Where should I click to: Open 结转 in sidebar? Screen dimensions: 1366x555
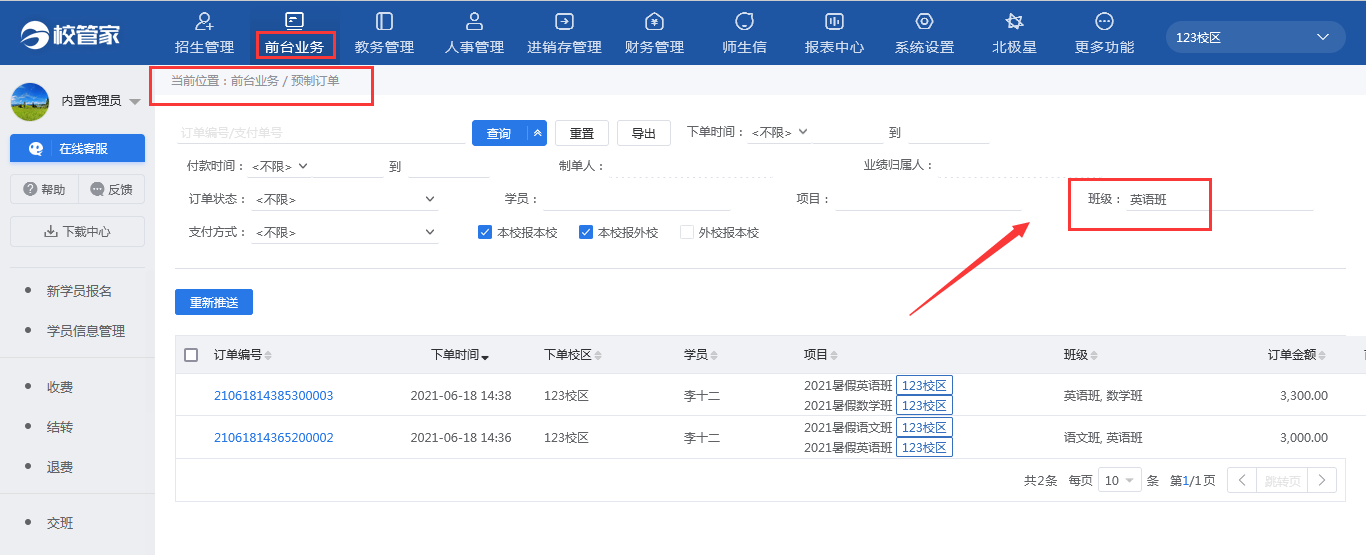coord(60,427)
